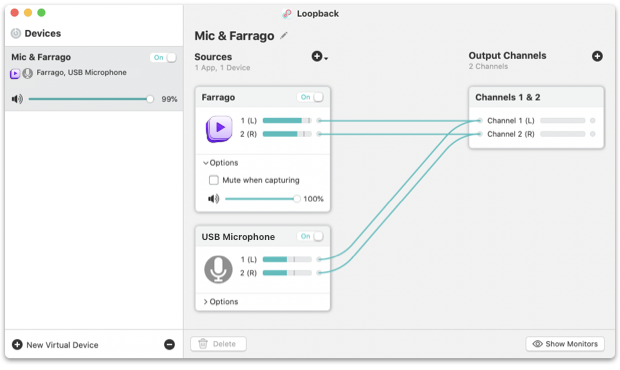The height and width of the screenshot is (370, 620).
Task: Turn off the USB Microphone source switch
Action: pyautogui.click(x=310, y=236)
